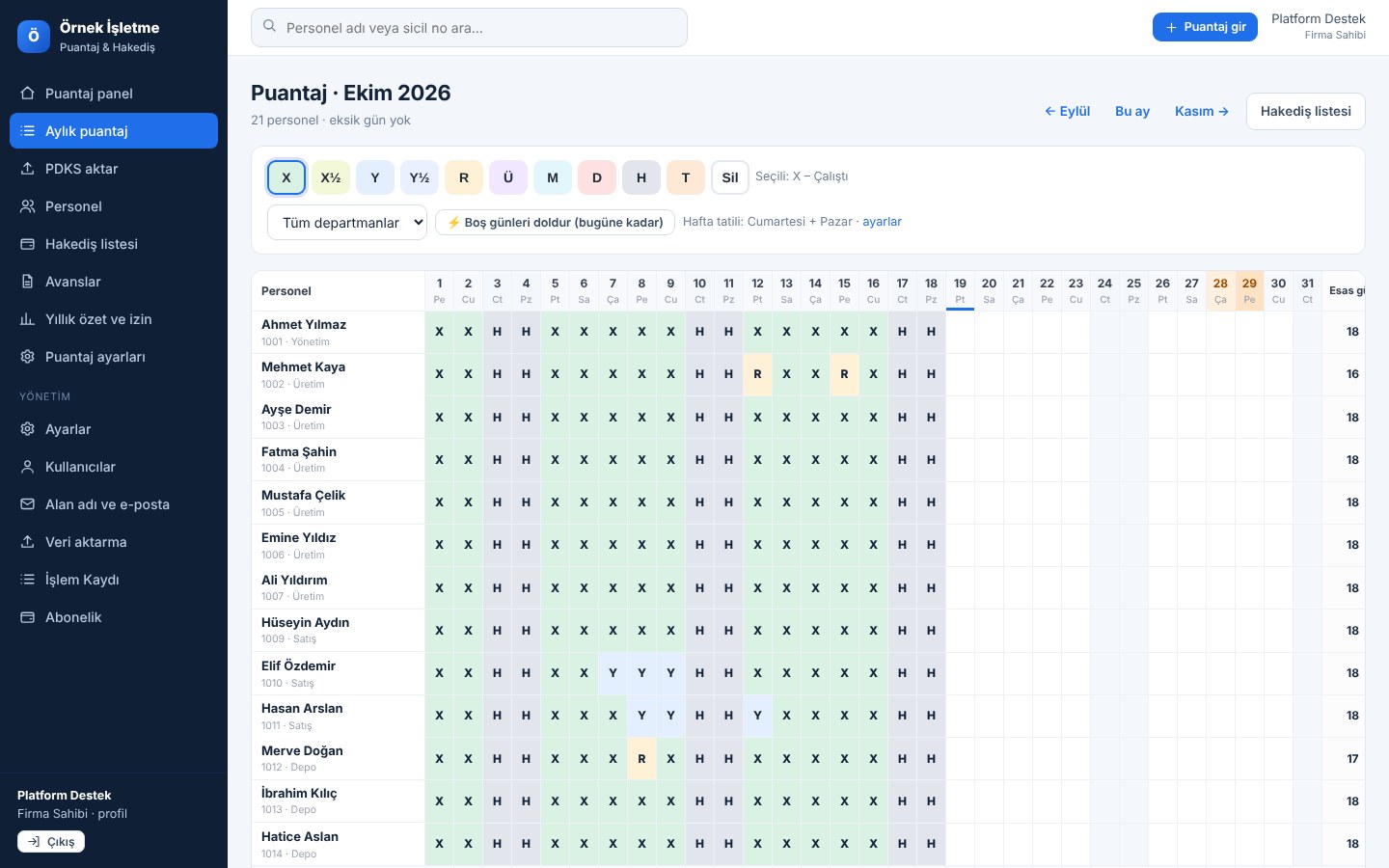Open Tüm departmanlar dropdown
Screen dimensions: 1389x868
click(347, 222)
